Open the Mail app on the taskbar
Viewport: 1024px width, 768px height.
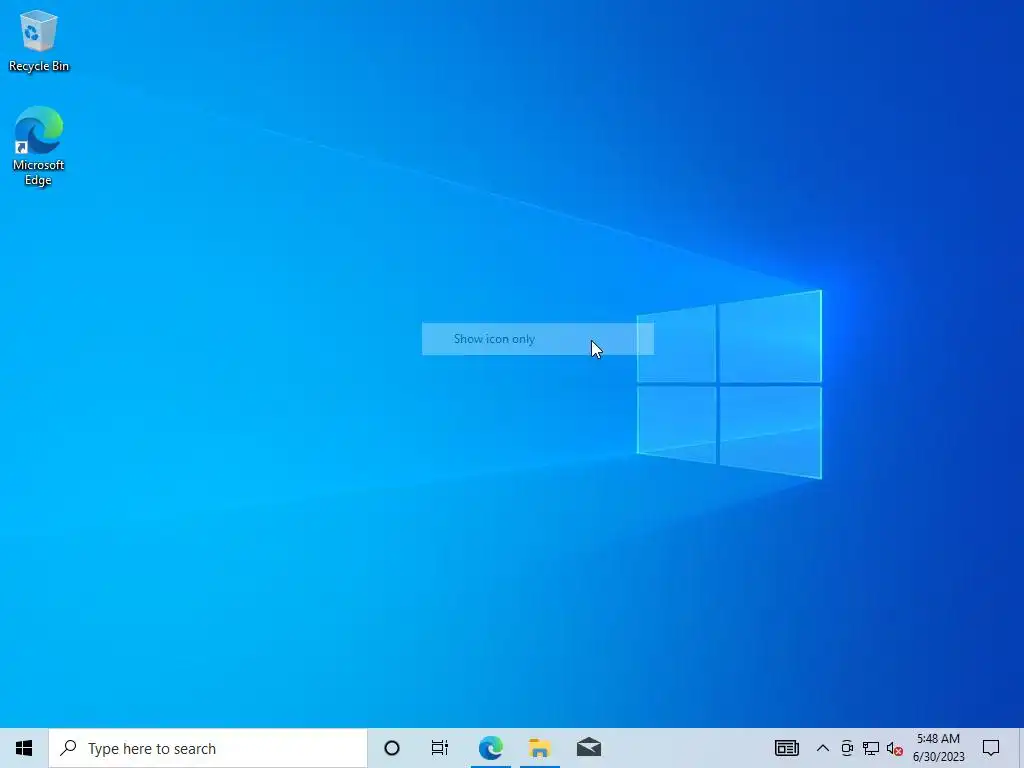click(589, 748)
